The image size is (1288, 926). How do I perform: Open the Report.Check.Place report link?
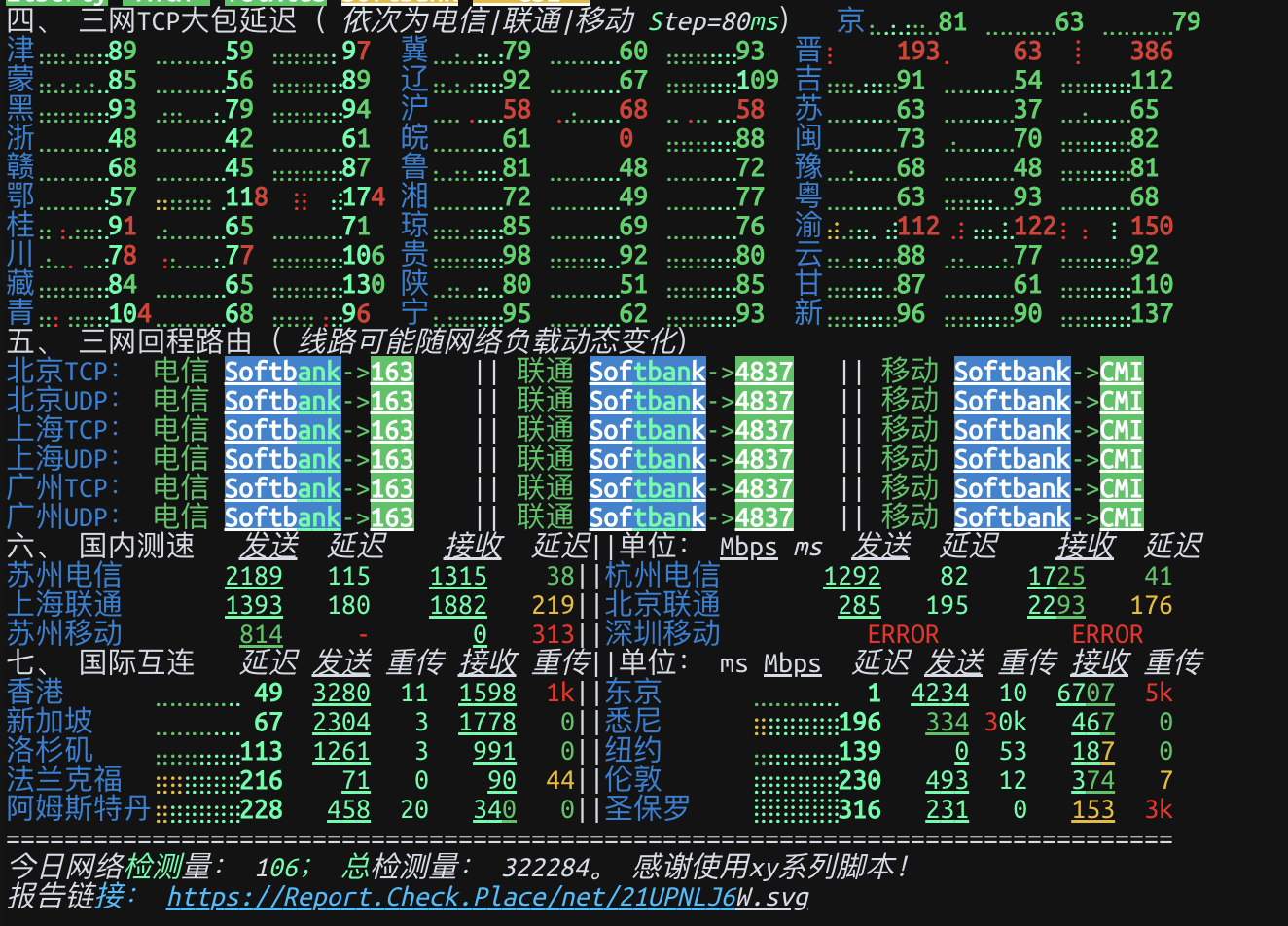coord(486,897)
